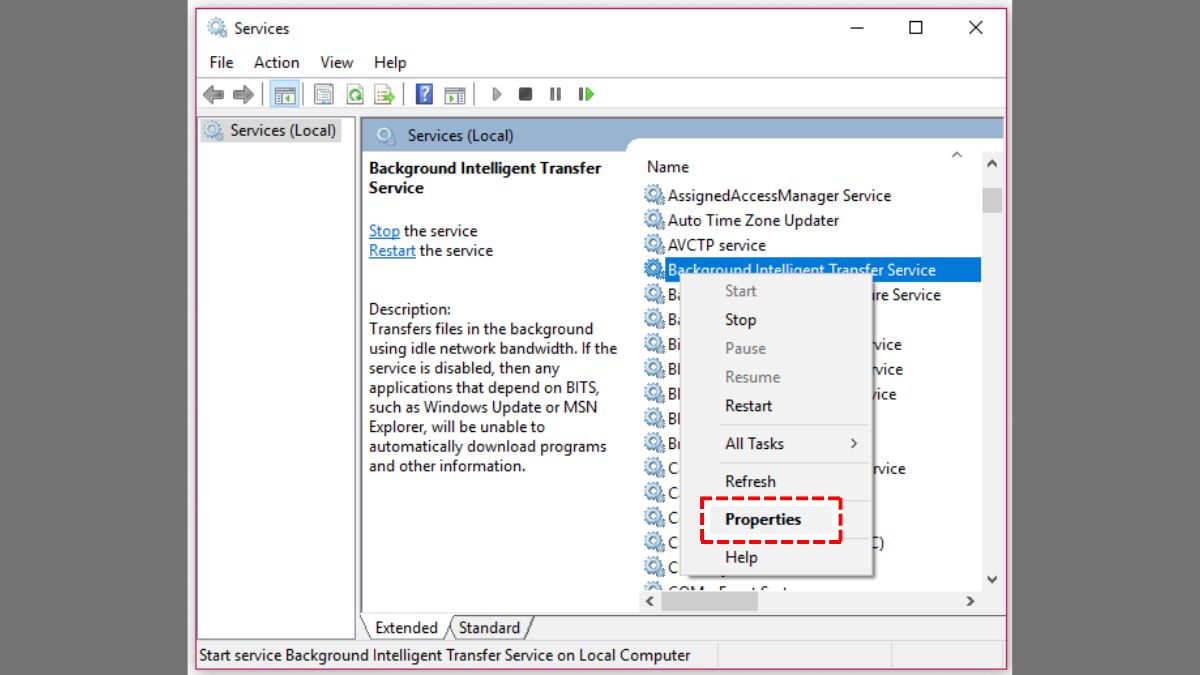
Task: Click the green Refresh toolbar icon
Action: 354,94
